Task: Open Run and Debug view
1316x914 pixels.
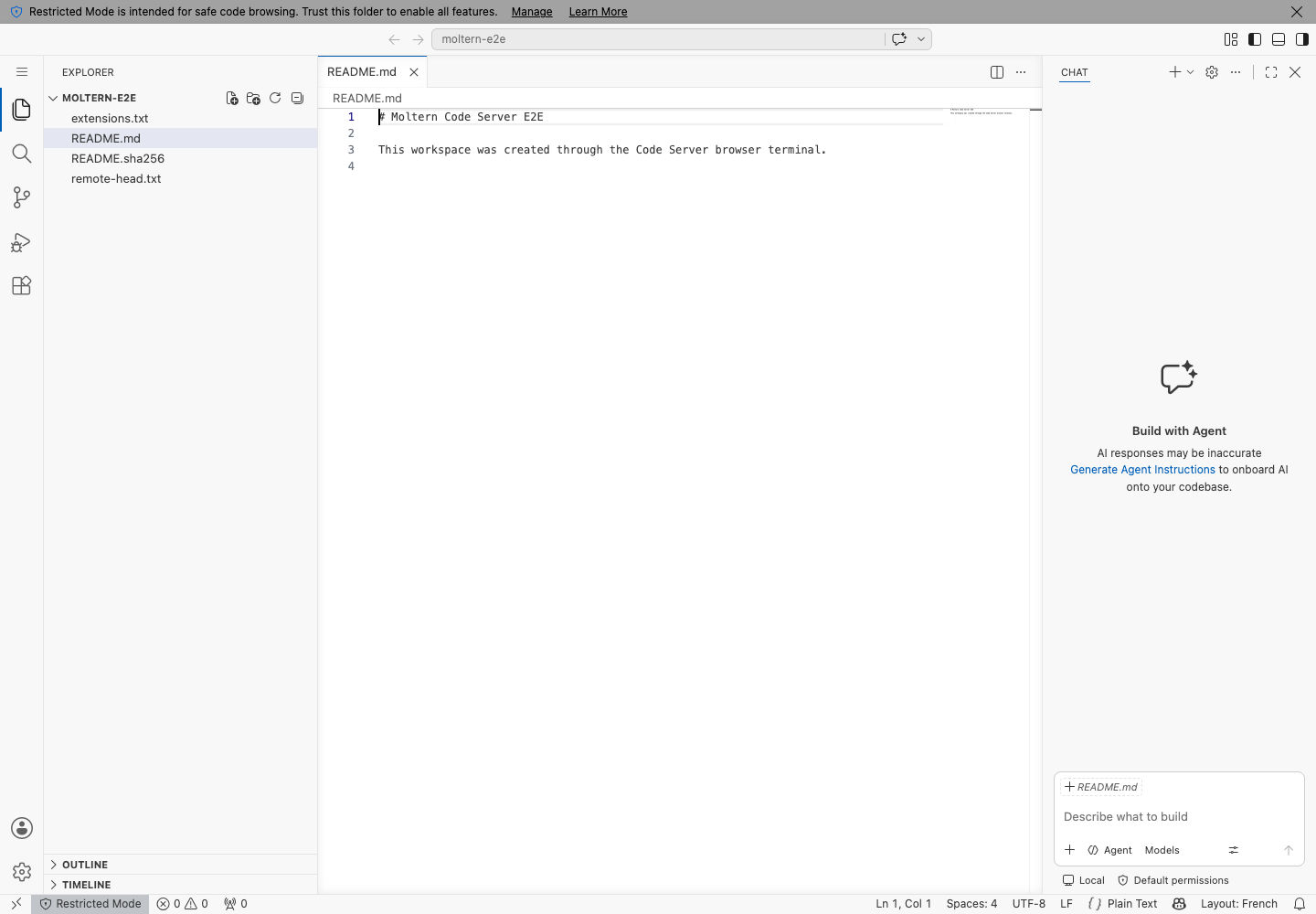Action: [22, 242]
